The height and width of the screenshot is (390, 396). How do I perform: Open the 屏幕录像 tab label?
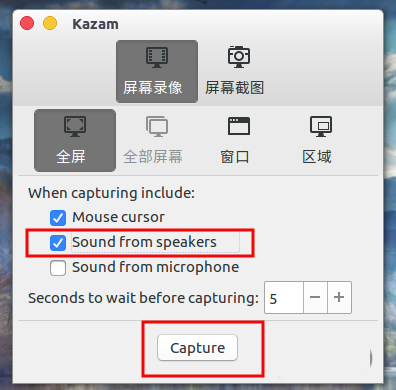point(153,88)
